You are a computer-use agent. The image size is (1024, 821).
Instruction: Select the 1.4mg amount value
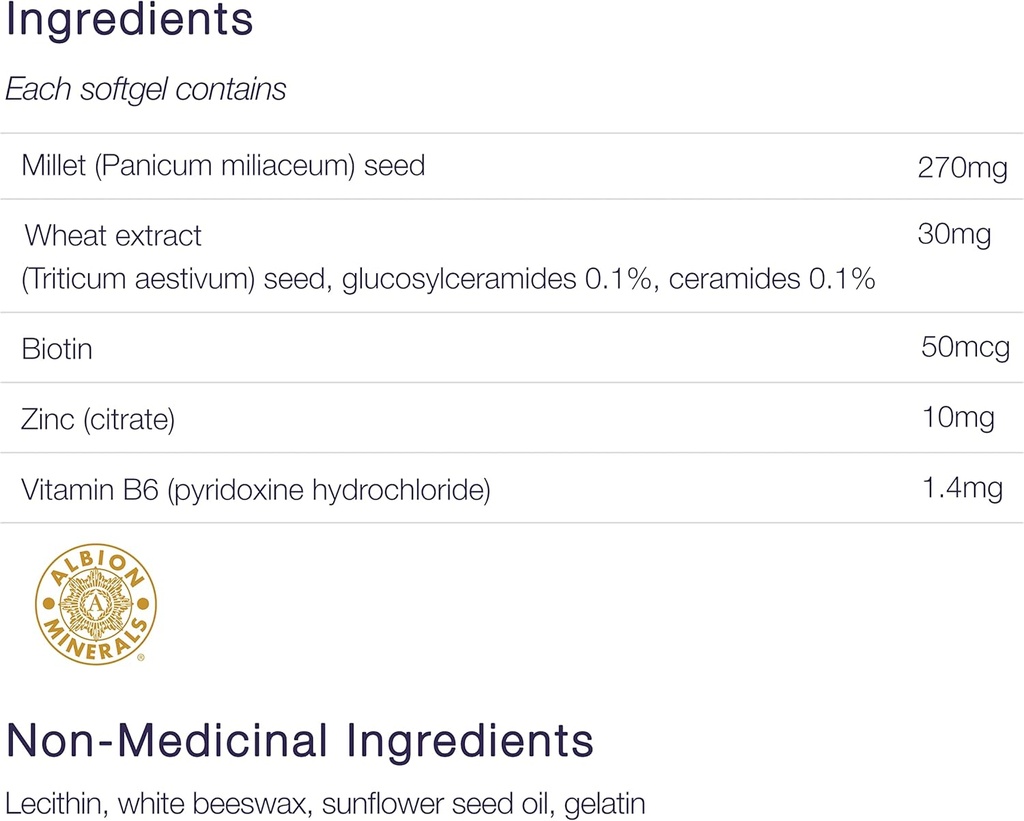tap(961, 488)
